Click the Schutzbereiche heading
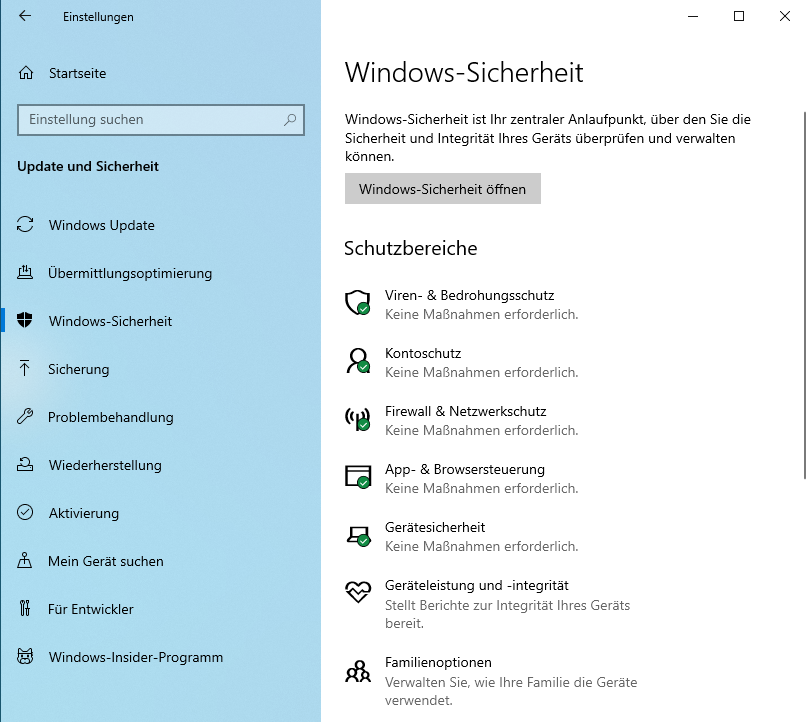Viewport: 806px width, 722px height. point(410,248)
